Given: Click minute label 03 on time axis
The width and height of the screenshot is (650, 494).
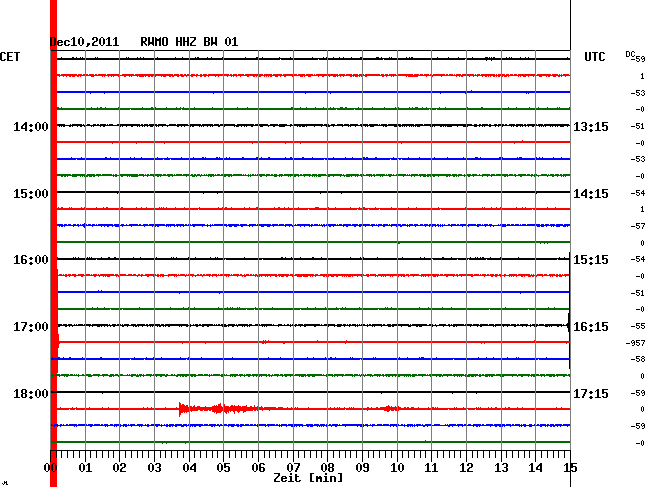Looking at the screenshot, I should pos(154,468).
